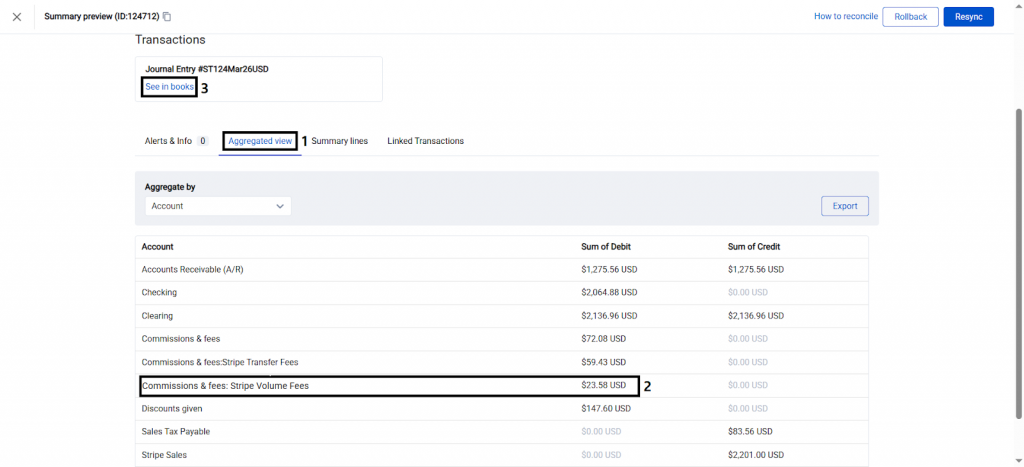Screen dimensions: 1024x467
Task: Close the Summary preview panel
Action: point(17,17)
